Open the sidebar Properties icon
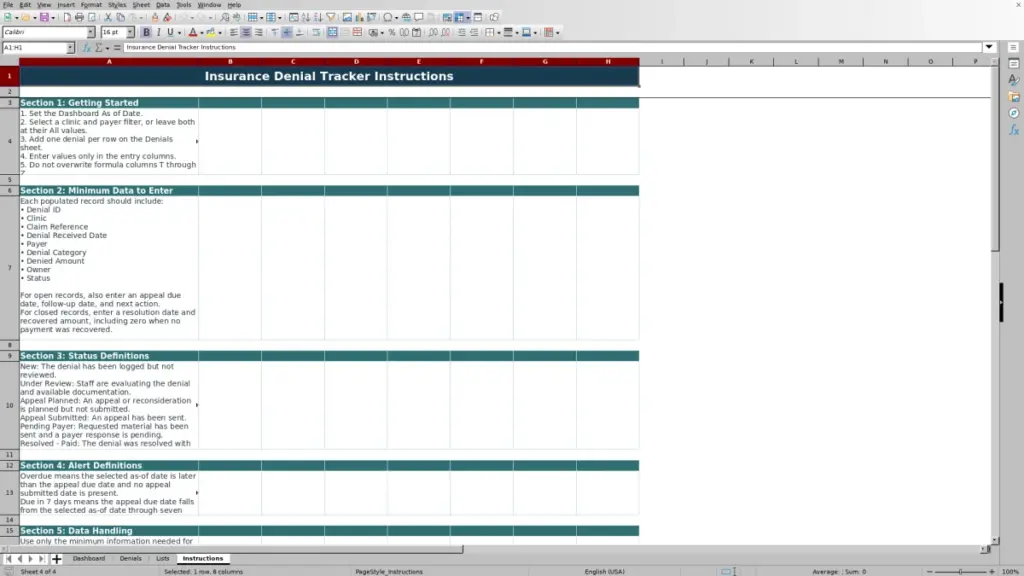The image size is (1024, 576). click(x=1014, y=63)
